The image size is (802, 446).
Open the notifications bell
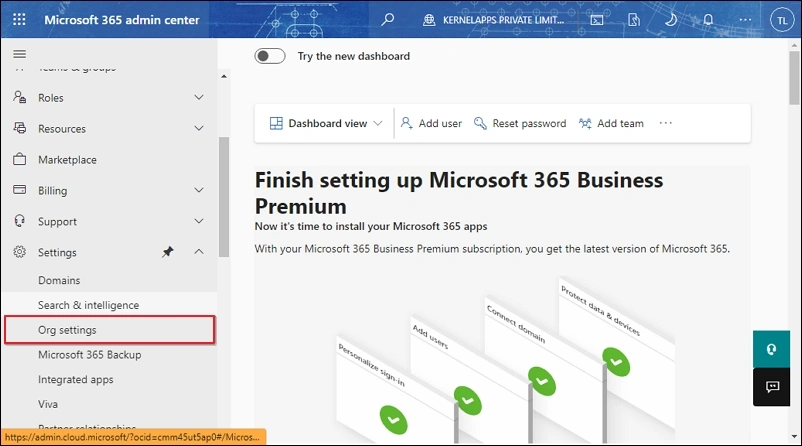tap(708, 19)
